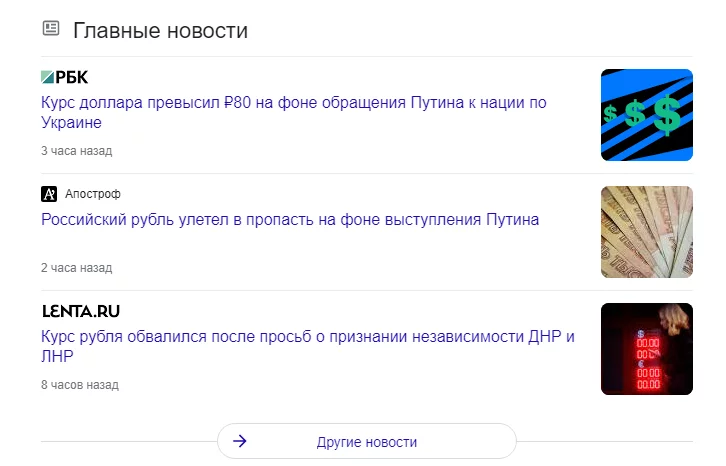Click the green striped РБК logo mark
Image resolution: width=726 pixels, height=466 pixels.
coord(47,77)
